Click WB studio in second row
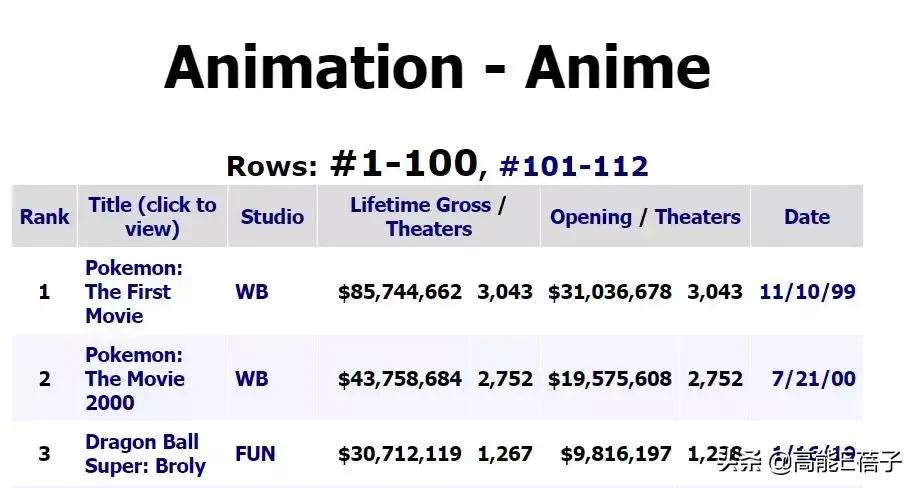The image size is (917, 488). click(252, 379)
